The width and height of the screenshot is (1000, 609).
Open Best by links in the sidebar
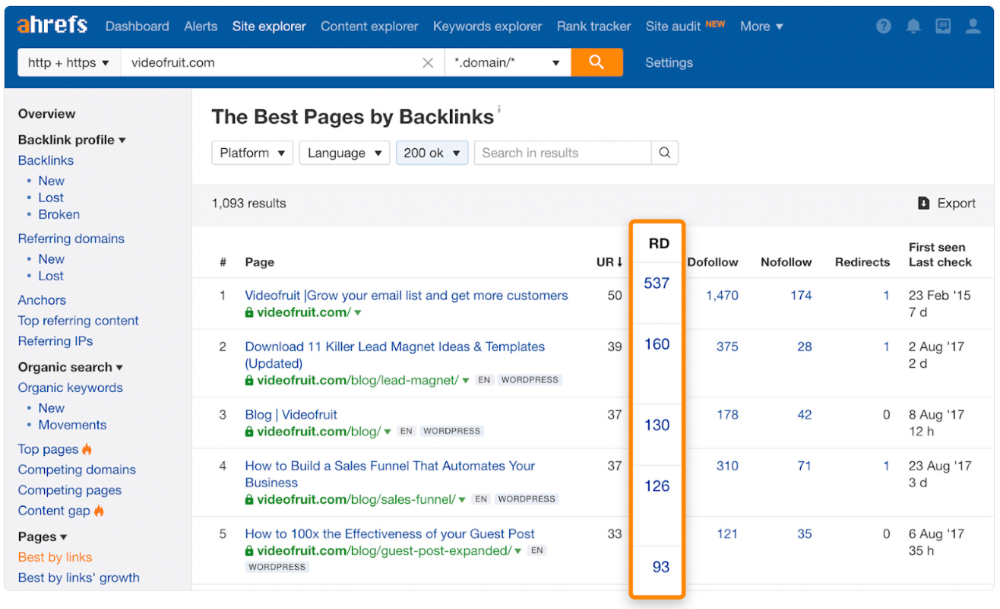tap(55, 557)
